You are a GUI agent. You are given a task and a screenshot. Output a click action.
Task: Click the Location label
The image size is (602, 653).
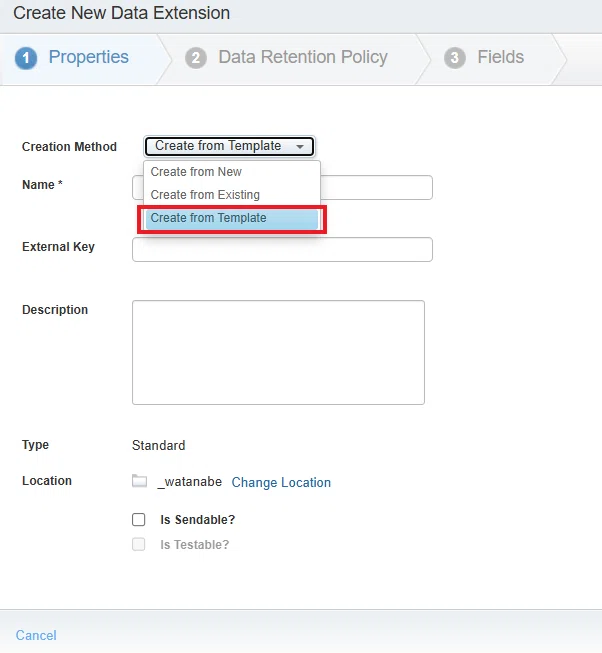coord(47,481)
